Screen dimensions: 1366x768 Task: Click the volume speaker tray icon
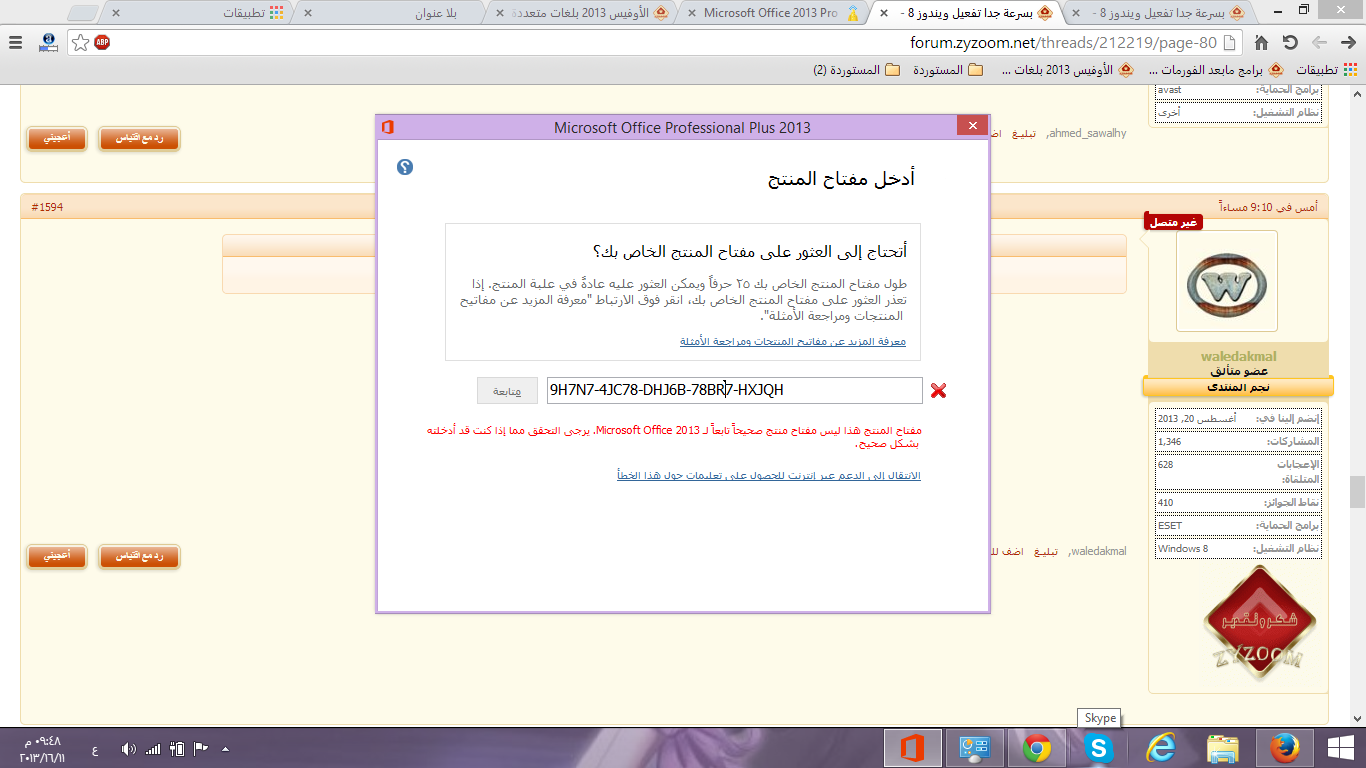click(129, 748)
